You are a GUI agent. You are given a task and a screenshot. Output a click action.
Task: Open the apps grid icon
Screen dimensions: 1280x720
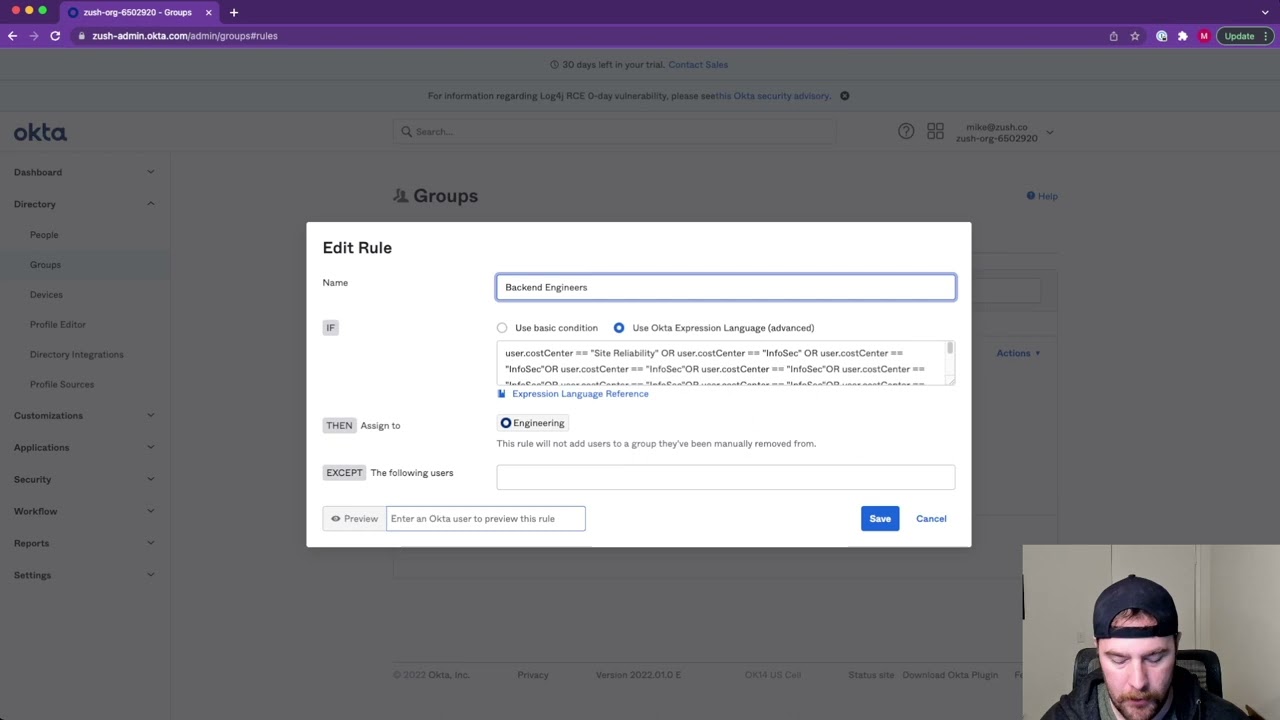click(935, 132)
